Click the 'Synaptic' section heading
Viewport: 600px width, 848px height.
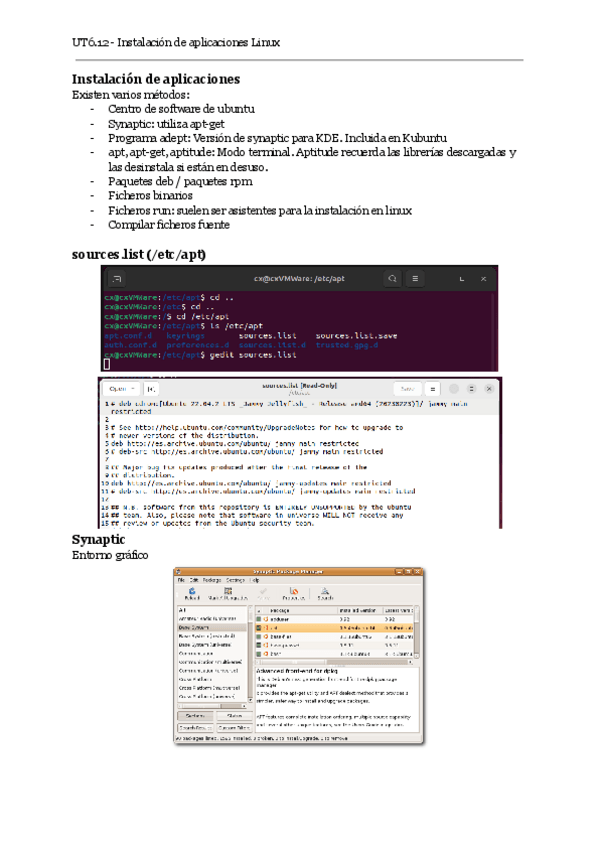[x=98, y=539]
